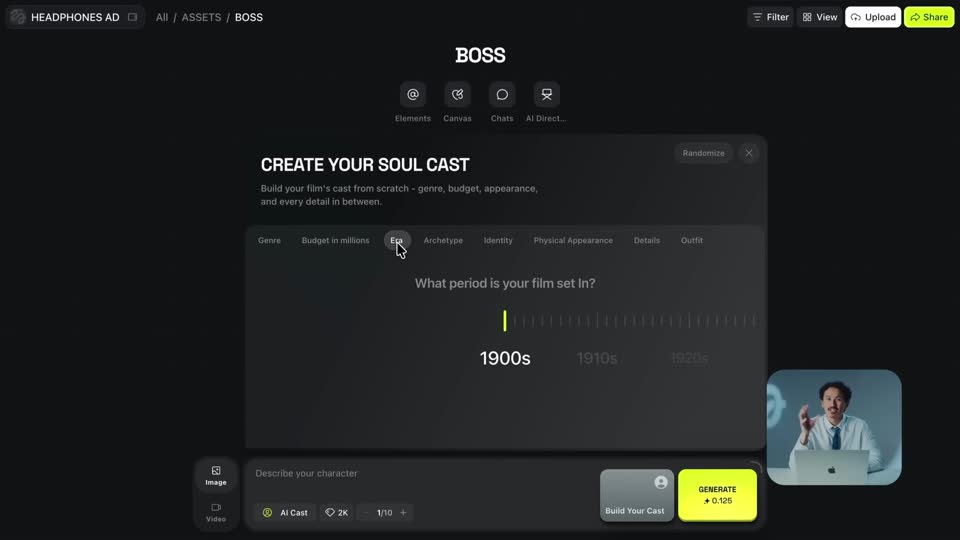
Task: Switch to the Outfit tab
Action: [692, 241]
